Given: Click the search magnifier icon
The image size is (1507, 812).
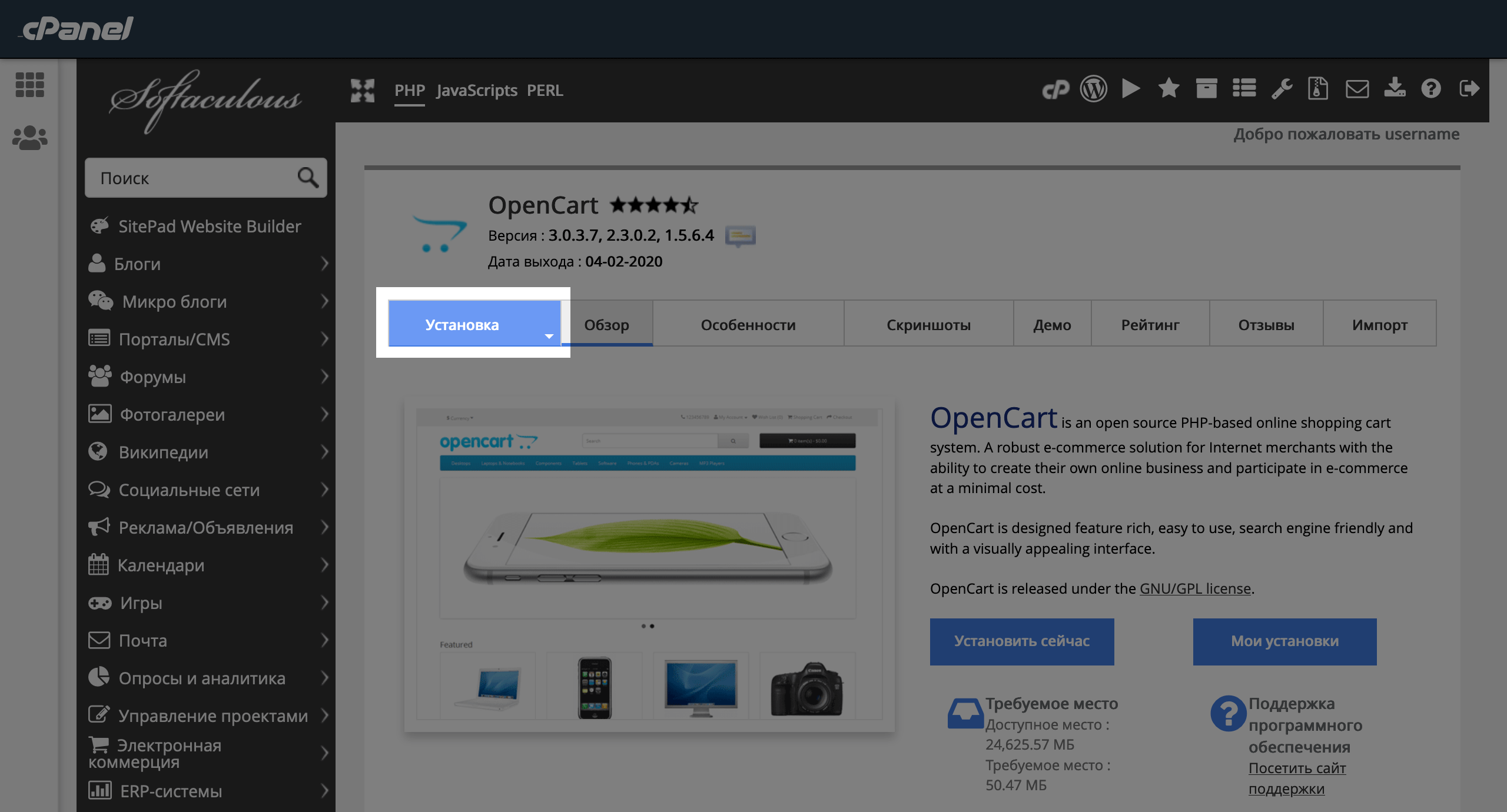Looking at the screenshot, I should (308, 177).
